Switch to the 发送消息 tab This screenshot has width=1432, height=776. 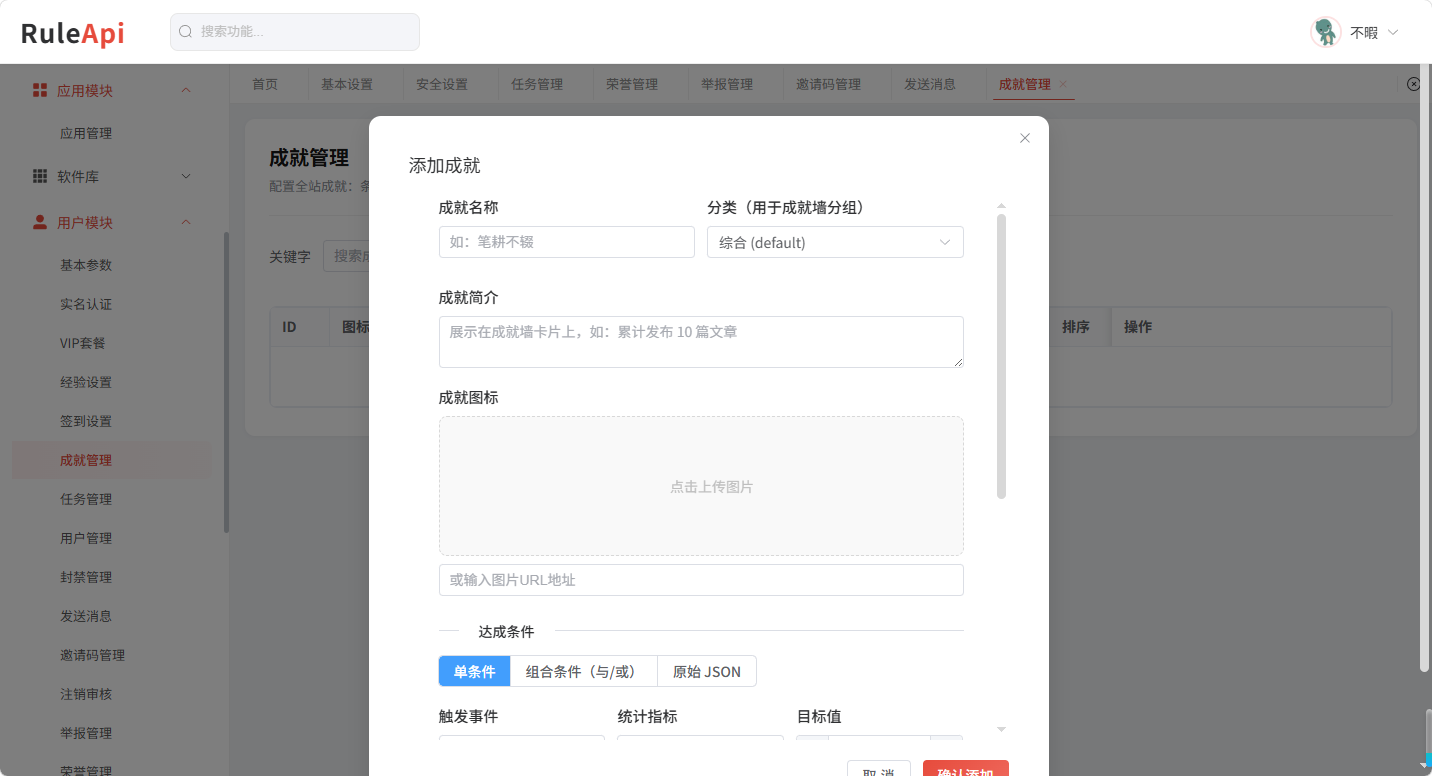tap(930, 84)
